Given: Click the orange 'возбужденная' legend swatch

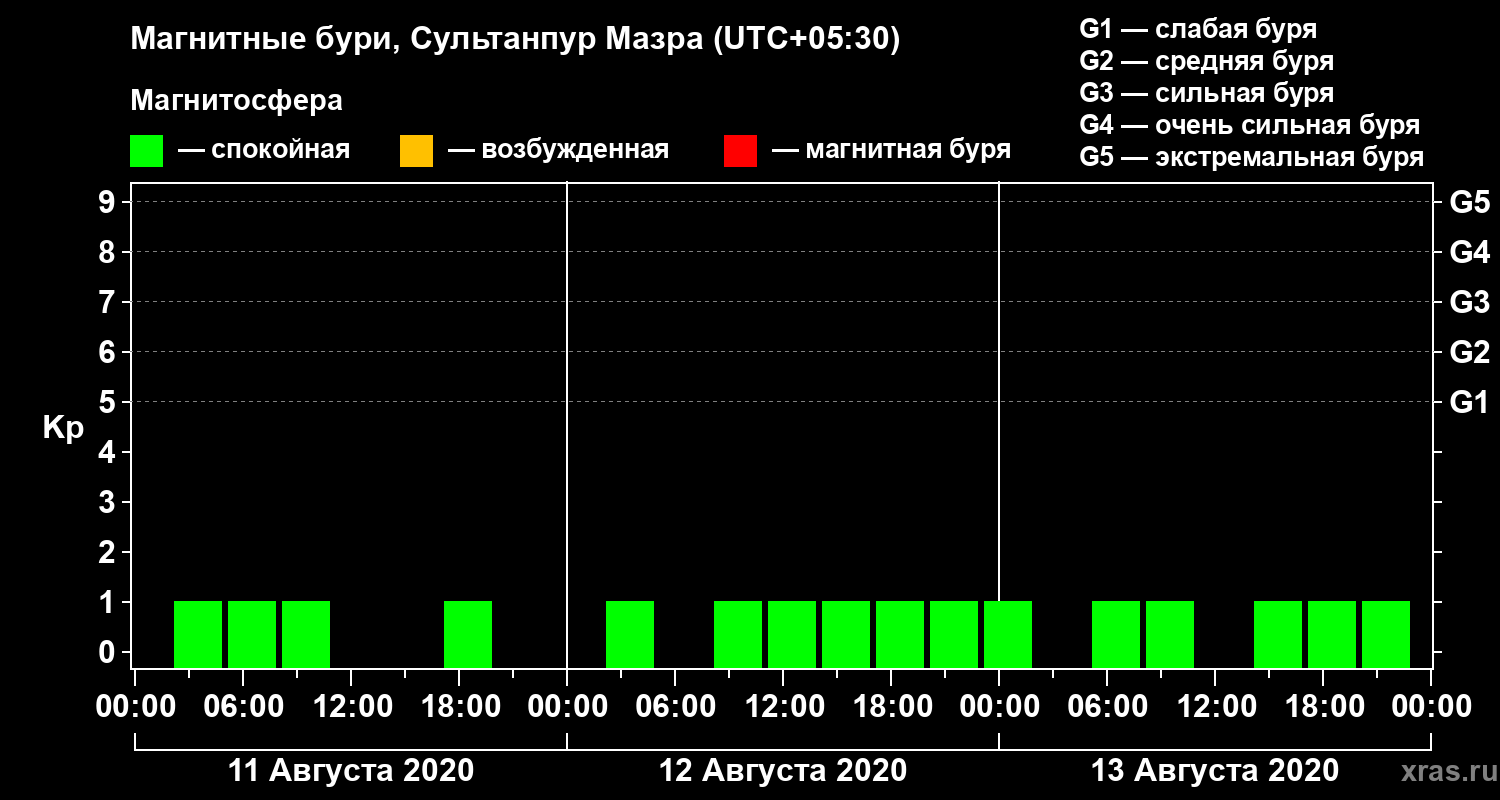Looking at the screenshot, I should (x=416, y=151).
